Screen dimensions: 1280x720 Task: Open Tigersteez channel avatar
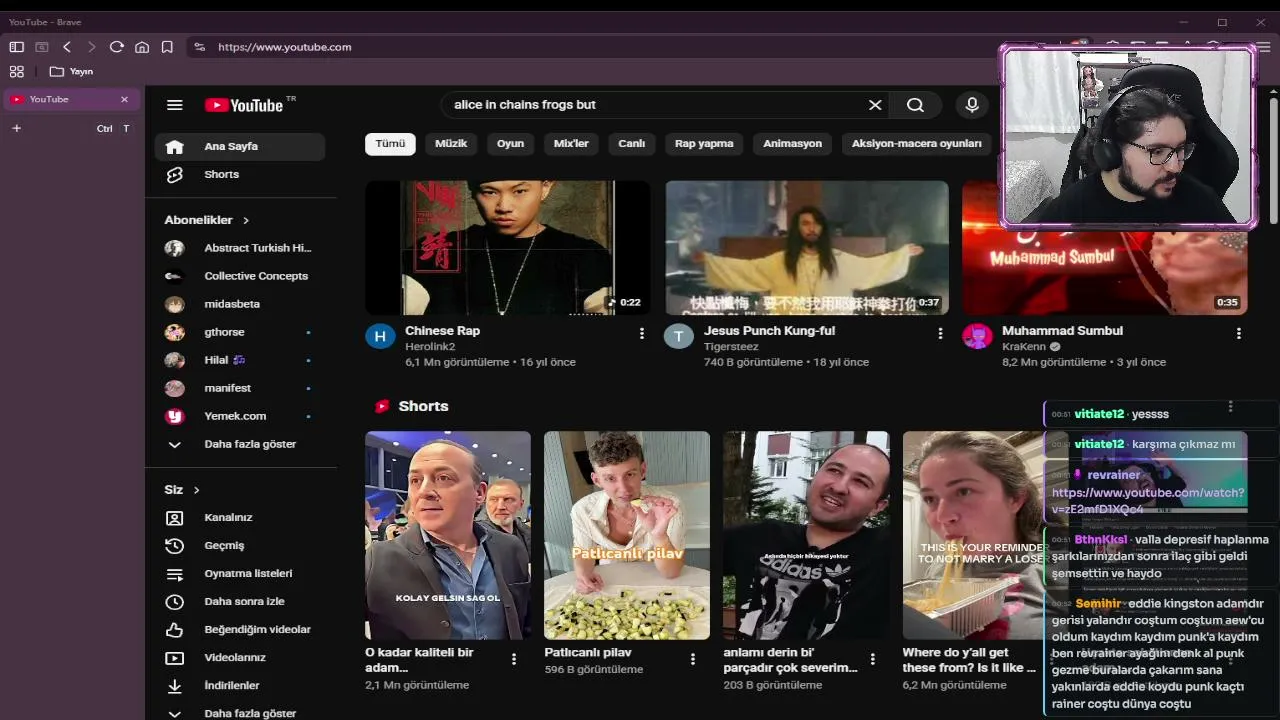(679, 336)
